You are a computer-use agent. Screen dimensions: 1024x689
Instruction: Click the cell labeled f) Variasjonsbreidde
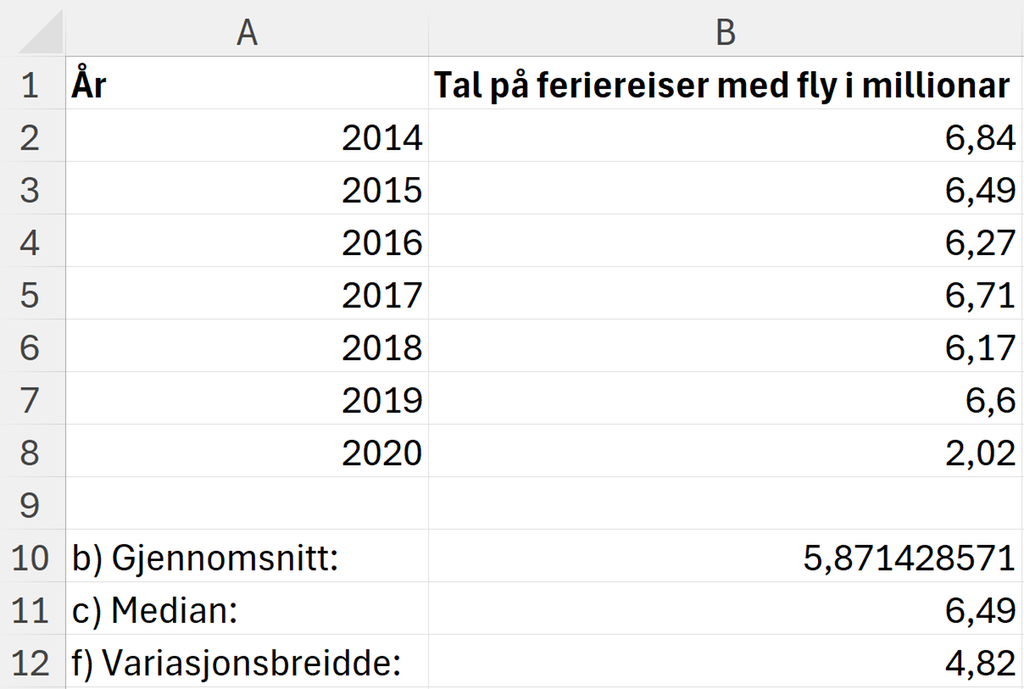pos(245,663)
